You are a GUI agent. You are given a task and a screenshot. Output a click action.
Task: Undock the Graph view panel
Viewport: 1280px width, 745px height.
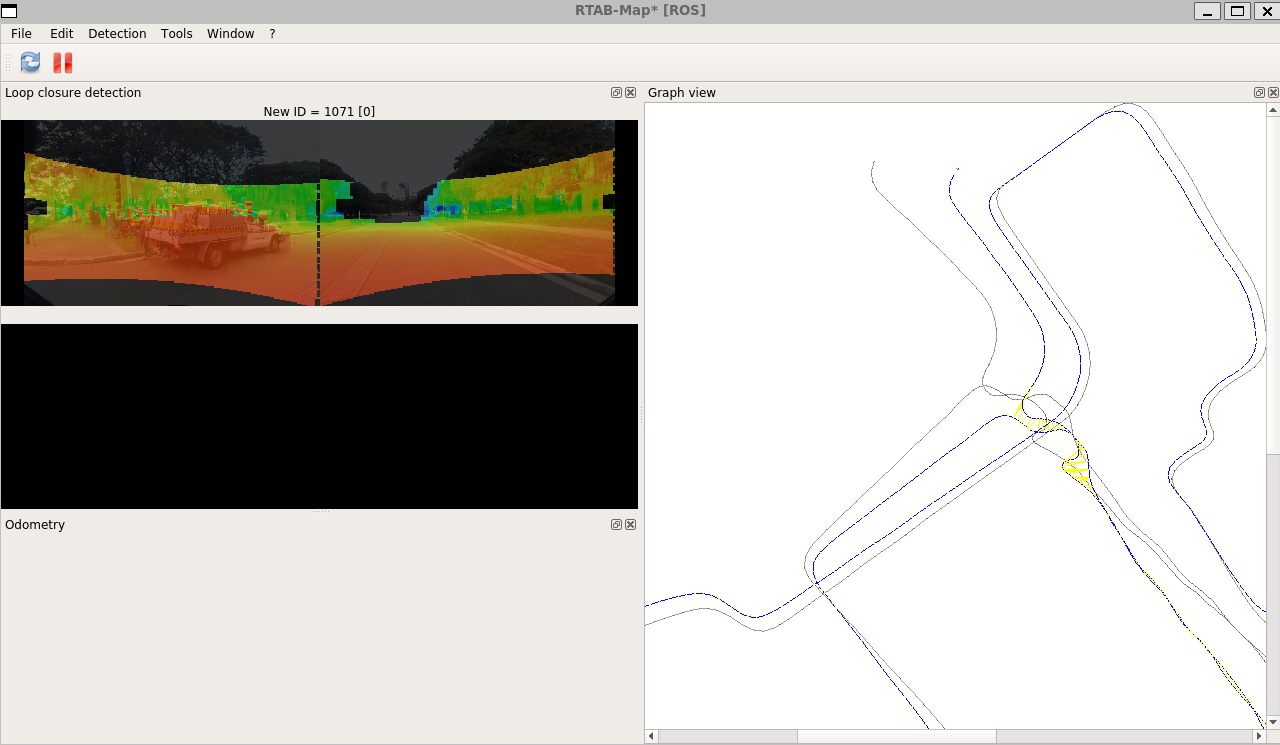pos(1260,93)
